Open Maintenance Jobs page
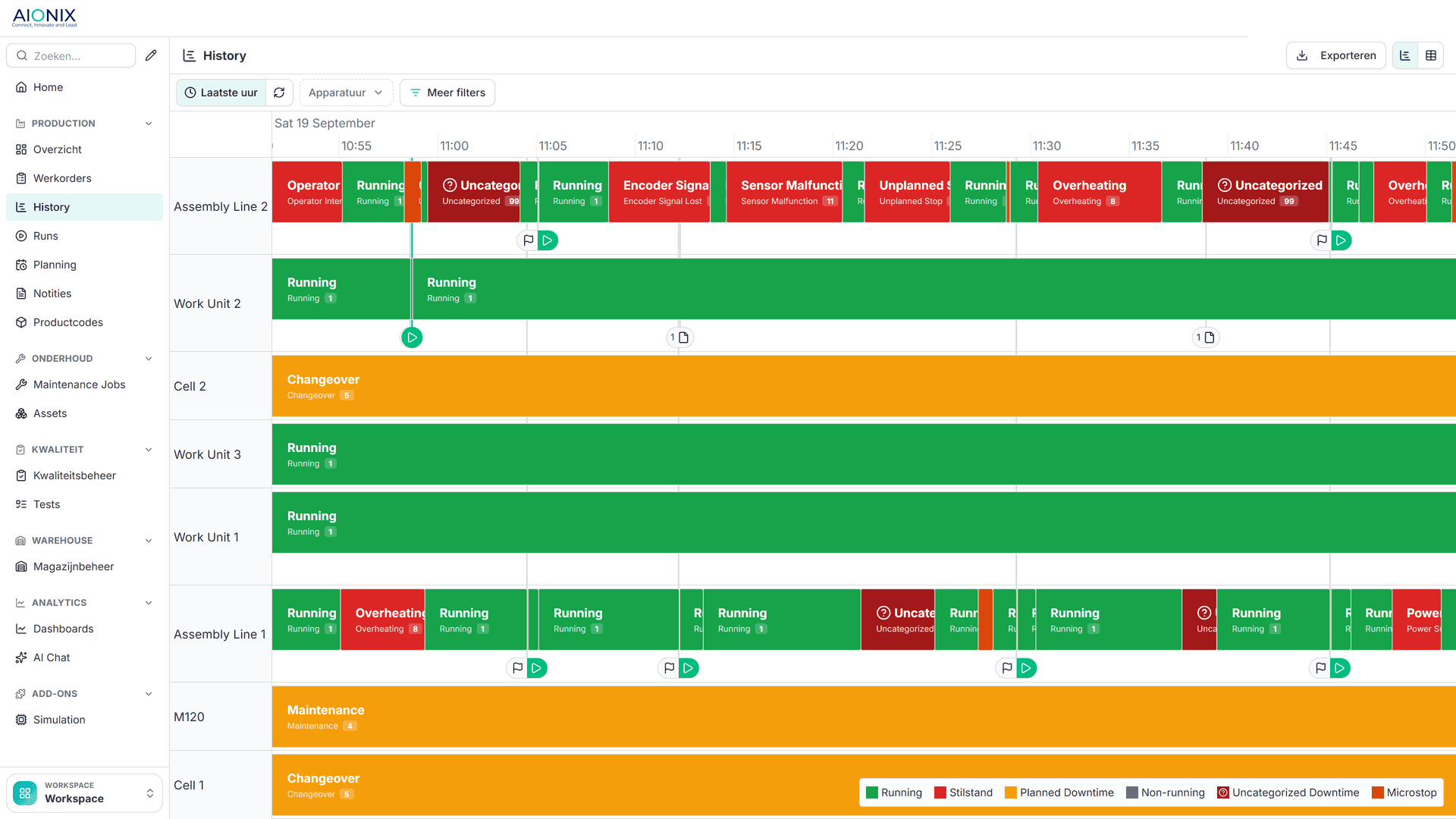Viewport: 1456px width, 819px height. tap(84, 384)
